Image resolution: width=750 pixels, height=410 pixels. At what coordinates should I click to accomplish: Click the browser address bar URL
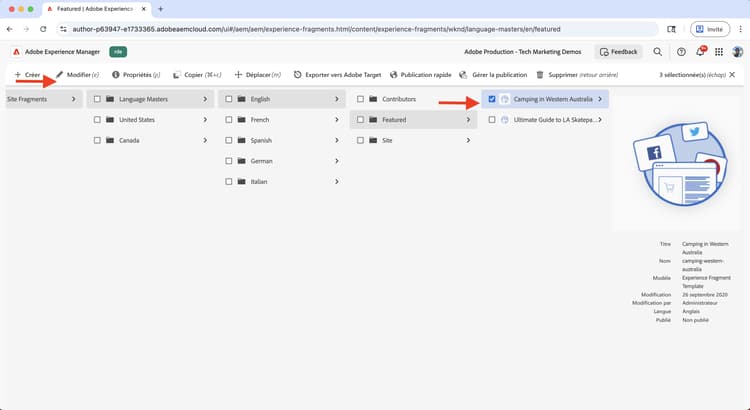pos(316,29)
